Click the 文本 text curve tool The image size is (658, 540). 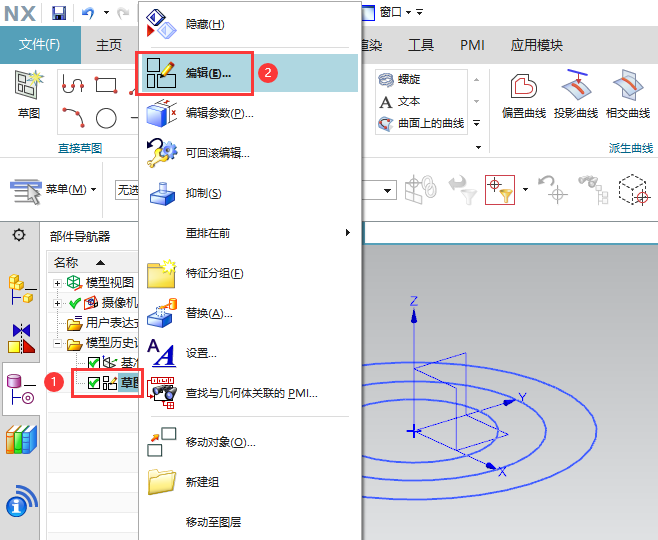[x=400, y=102]
